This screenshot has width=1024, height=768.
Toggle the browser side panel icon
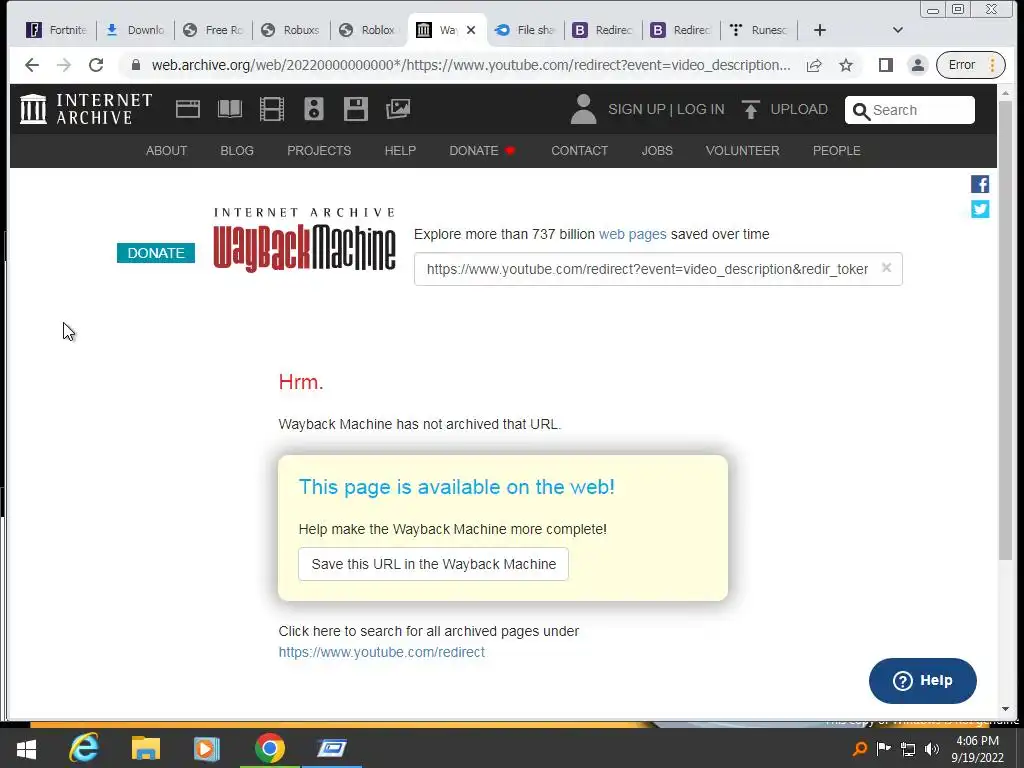point(886,65)
